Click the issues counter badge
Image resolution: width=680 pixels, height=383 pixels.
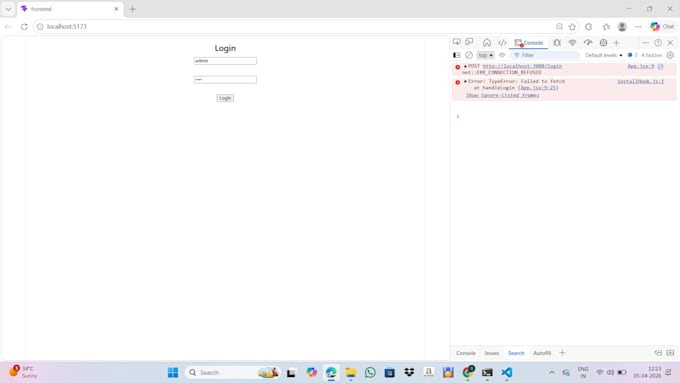click(632, 55)
